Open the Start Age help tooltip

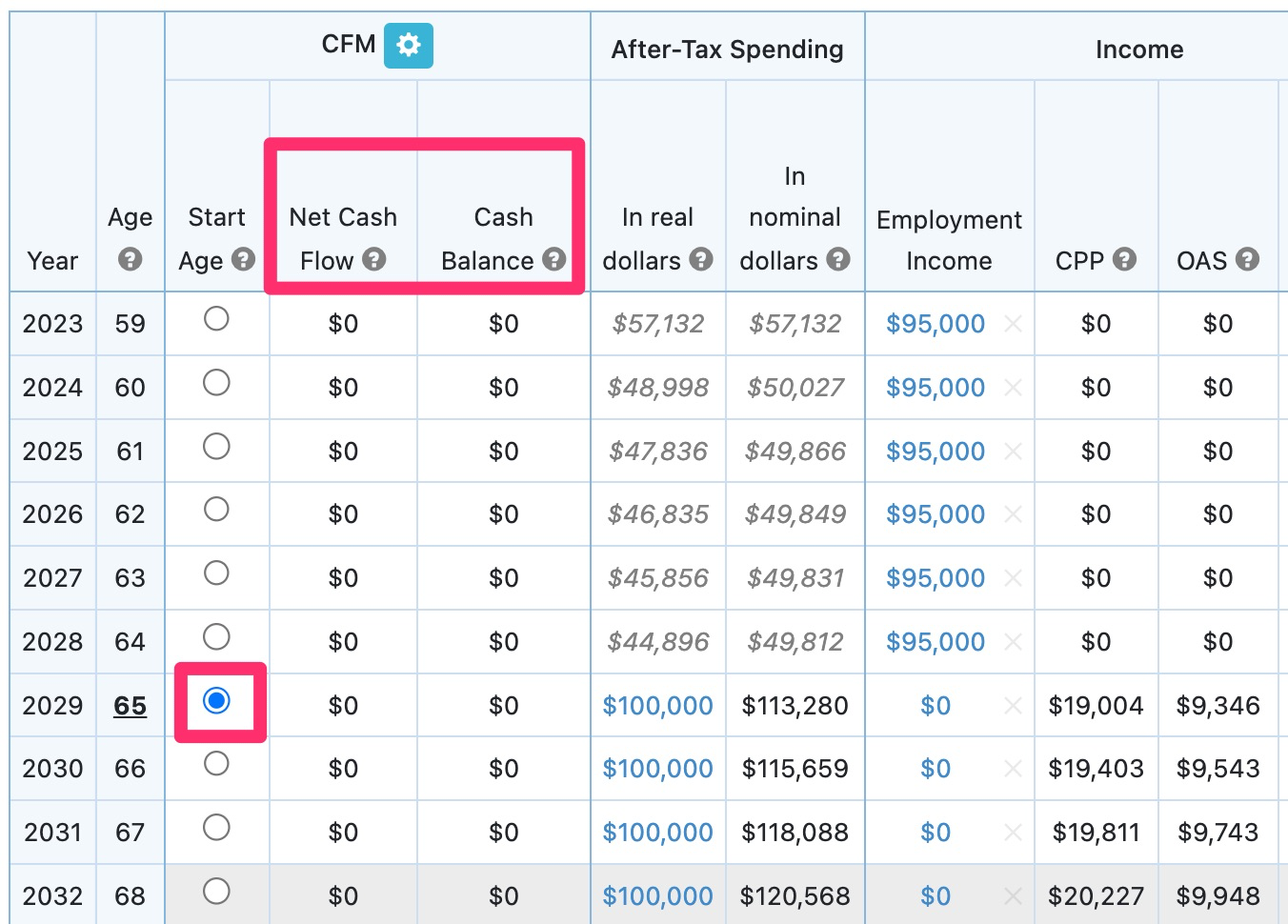[x=242, y=260]
